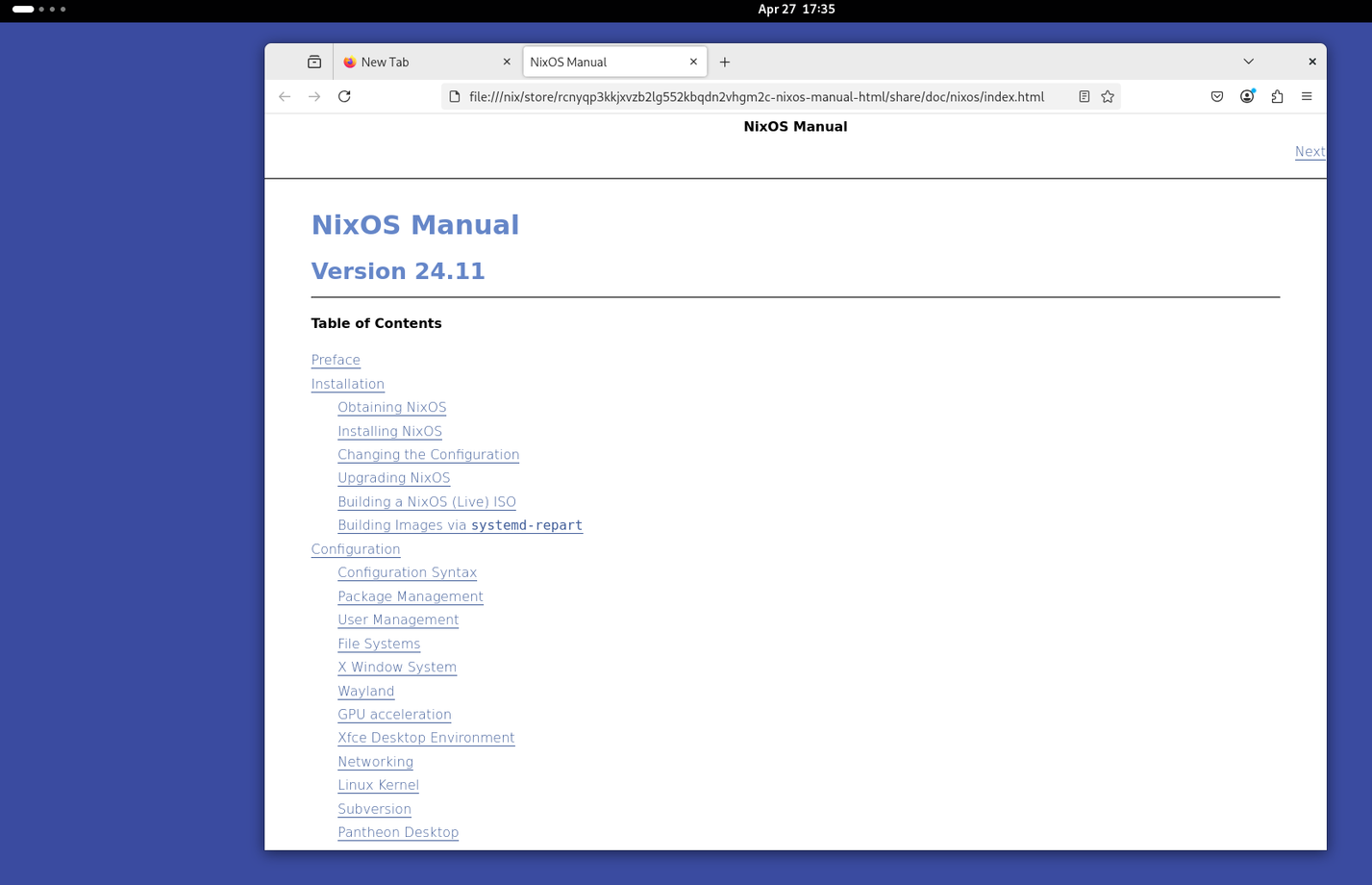Open the Save to Pocket icon

pos(1217,96)
